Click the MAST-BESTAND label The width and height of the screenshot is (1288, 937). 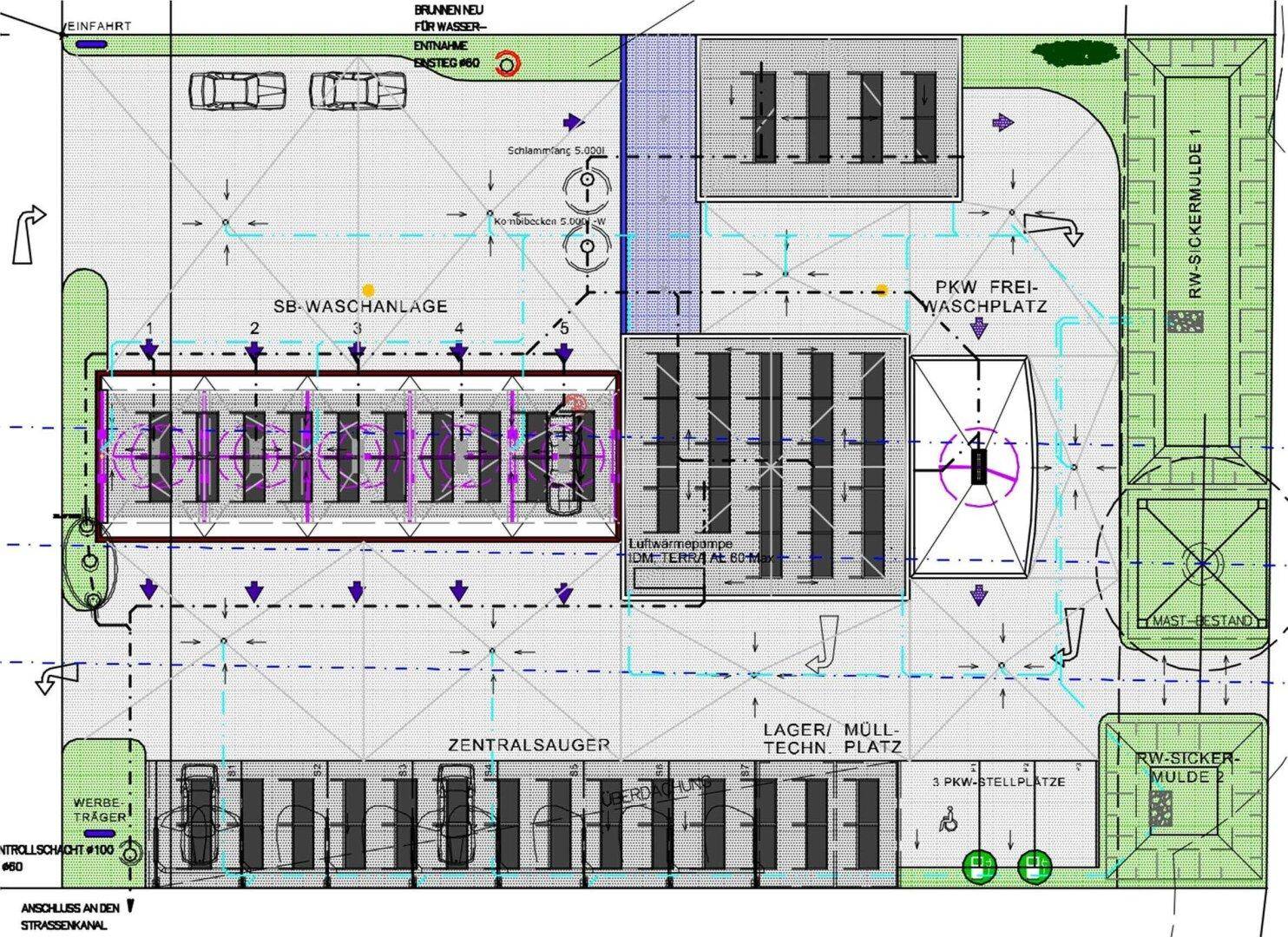[1202, 621]
